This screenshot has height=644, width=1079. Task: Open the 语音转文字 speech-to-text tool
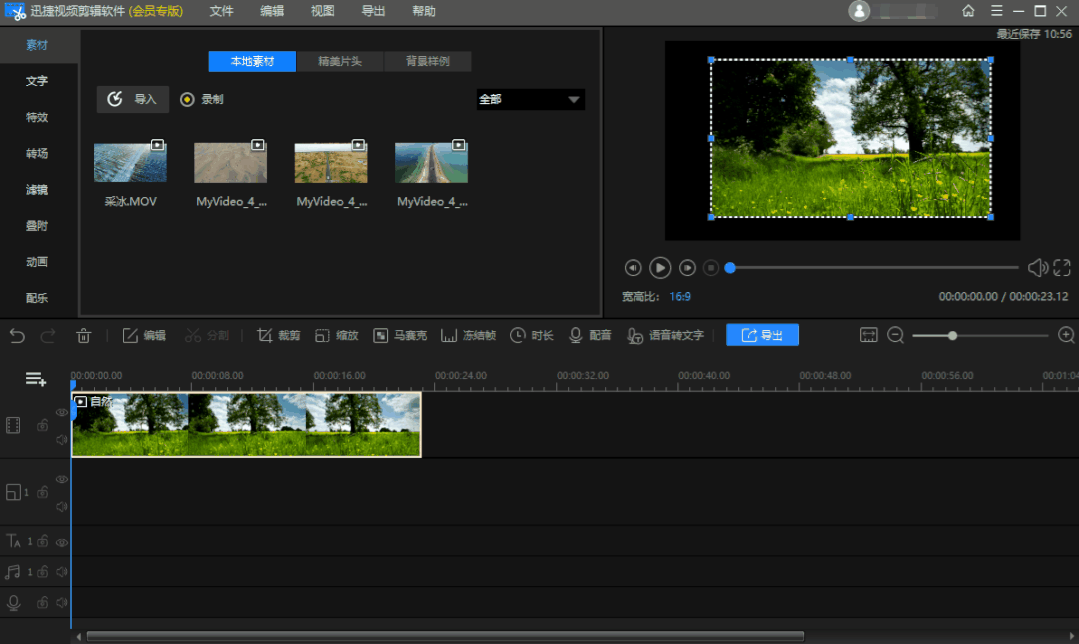[665, 336]
